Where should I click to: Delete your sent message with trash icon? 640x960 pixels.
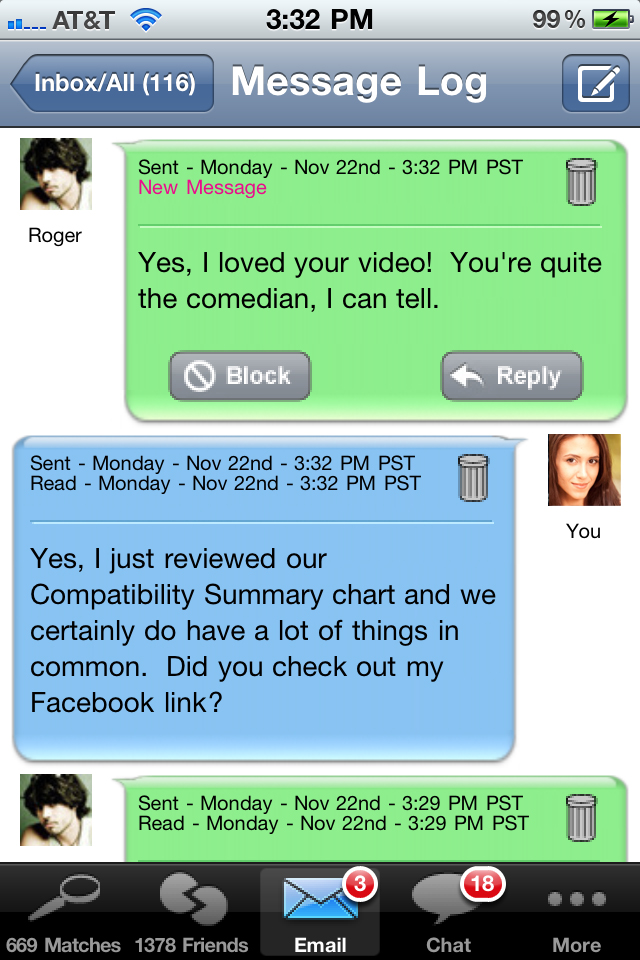tap(473, 478)
